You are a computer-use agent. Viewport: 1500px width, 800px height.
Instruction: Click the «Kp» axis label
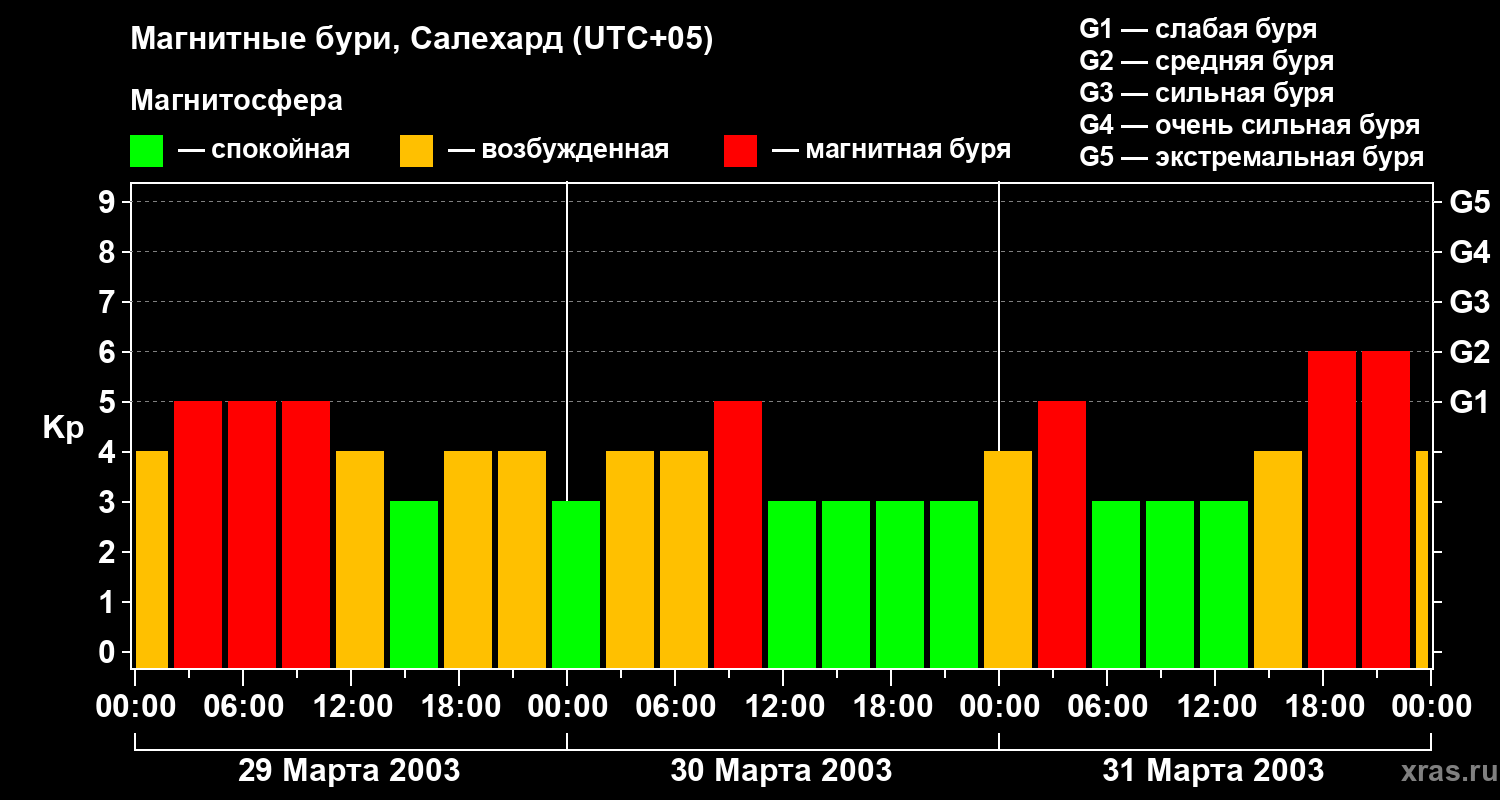63,428
